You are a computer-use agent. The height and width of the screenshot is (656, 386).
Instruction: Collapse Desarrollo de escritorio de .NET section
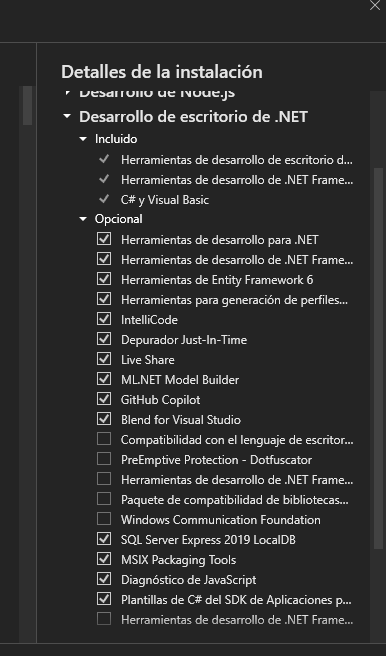67,117
